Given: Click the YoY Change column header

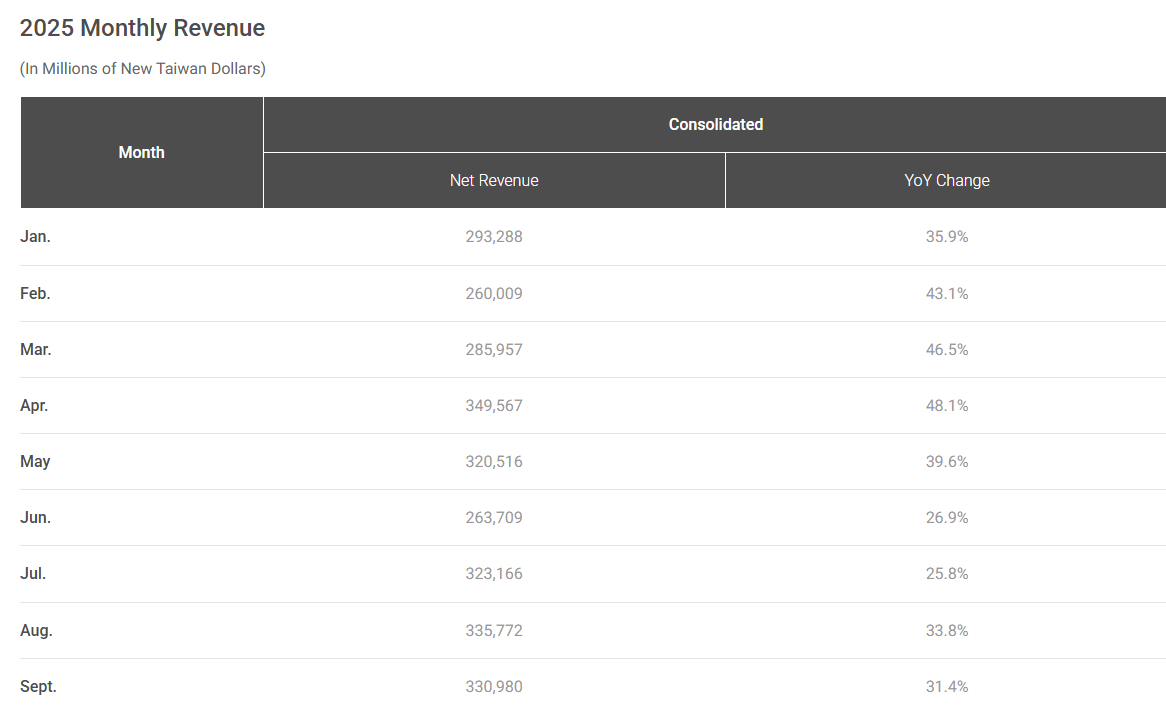Looking at the screenshot, I should coord(947,181).
